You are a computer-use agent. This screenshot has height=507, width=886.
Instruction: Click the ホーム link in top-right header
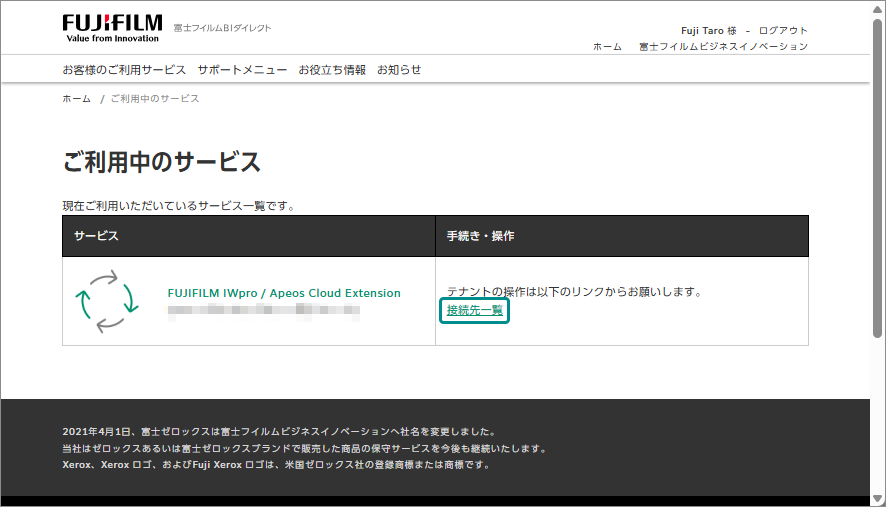coord(607,46)
